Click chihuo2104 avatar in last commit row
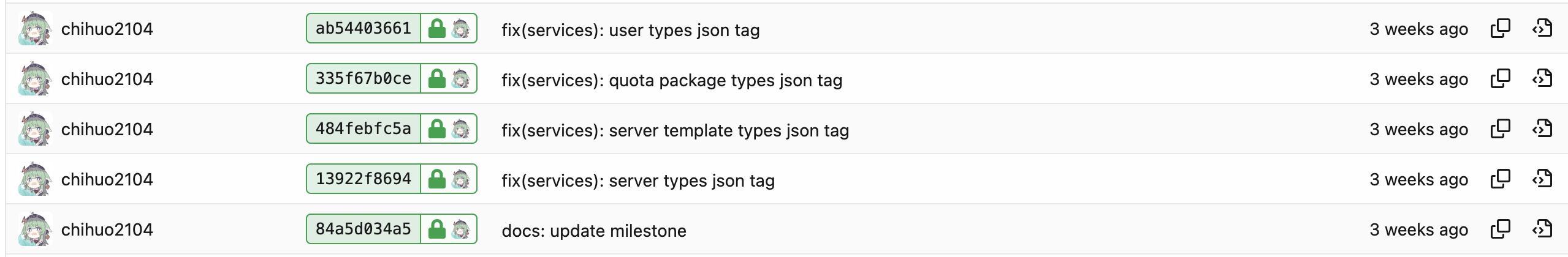1568x257 pixels. 34,229
